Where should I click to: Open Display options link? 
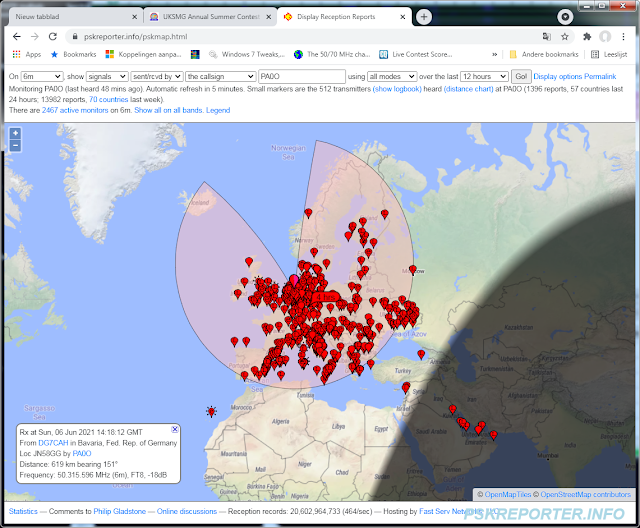[x=558, y=76]
